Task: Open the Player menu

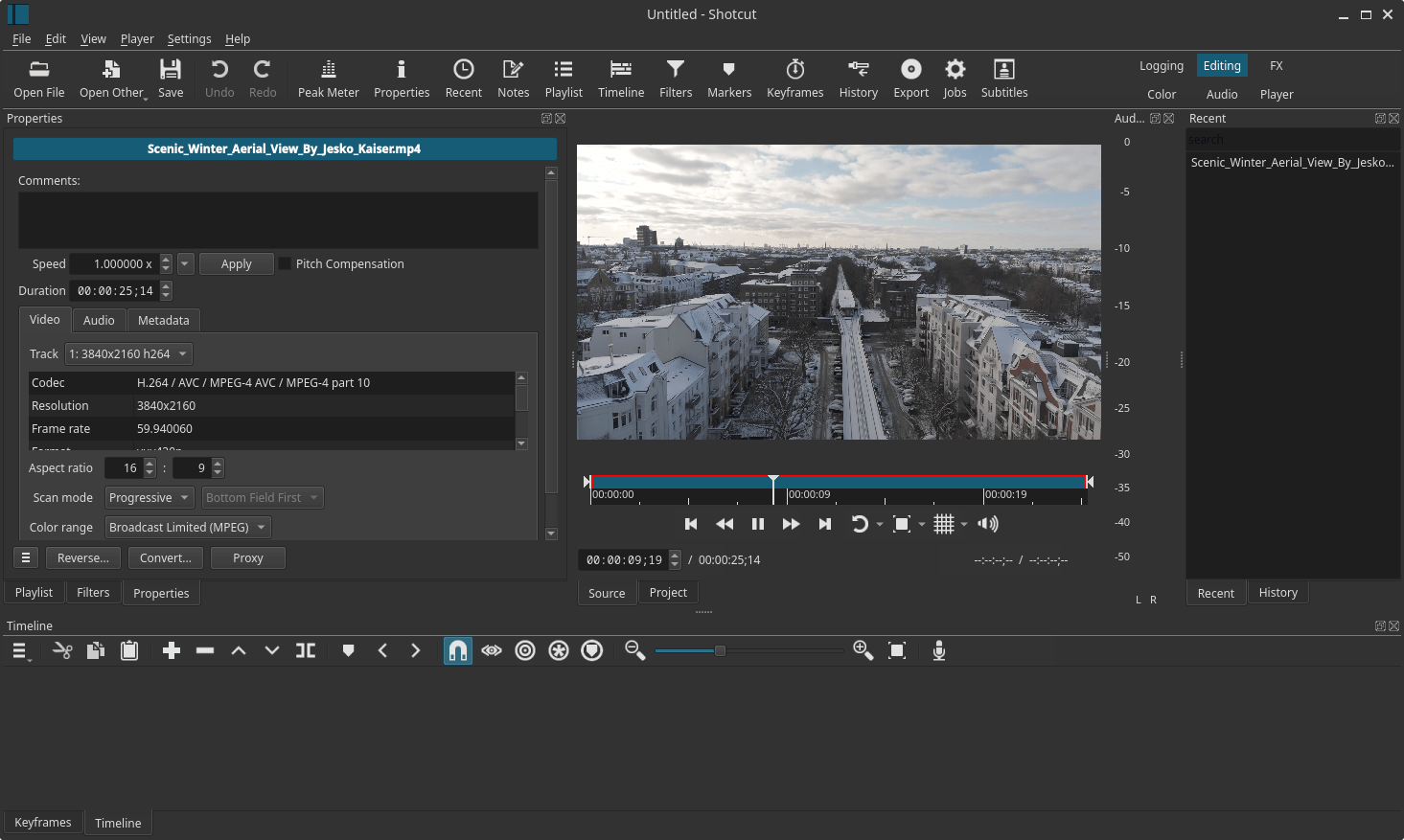Action: (136, 39)
